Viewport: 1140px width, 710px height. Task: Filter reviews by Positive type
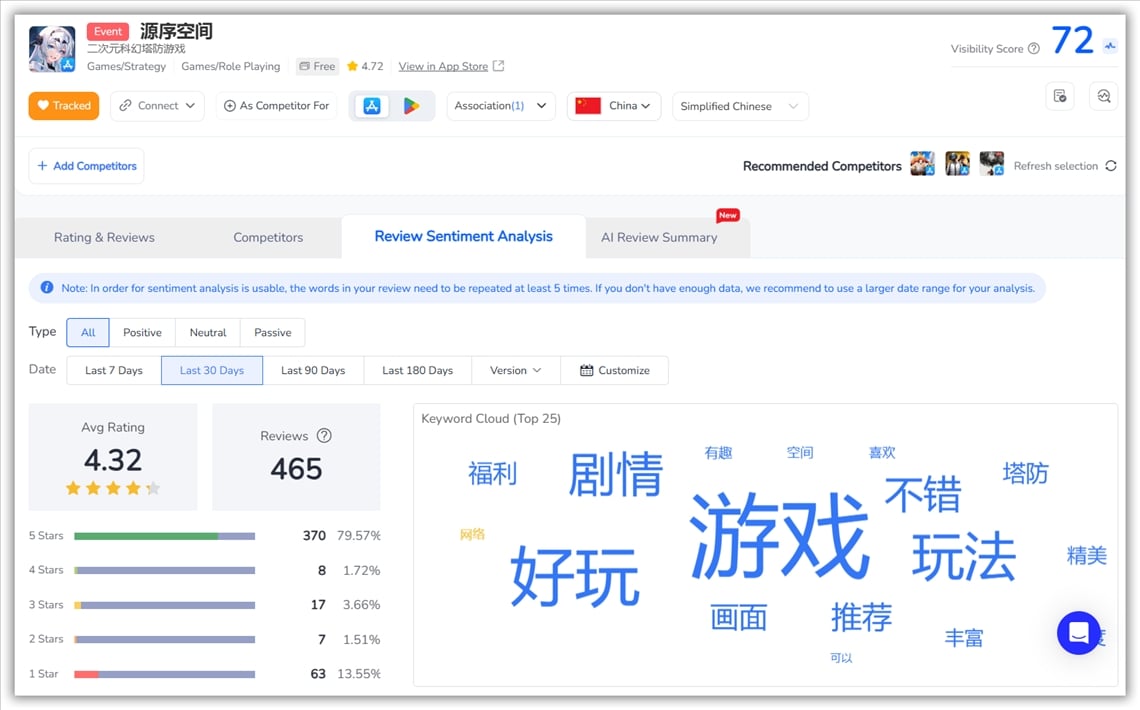click(142, 333)
